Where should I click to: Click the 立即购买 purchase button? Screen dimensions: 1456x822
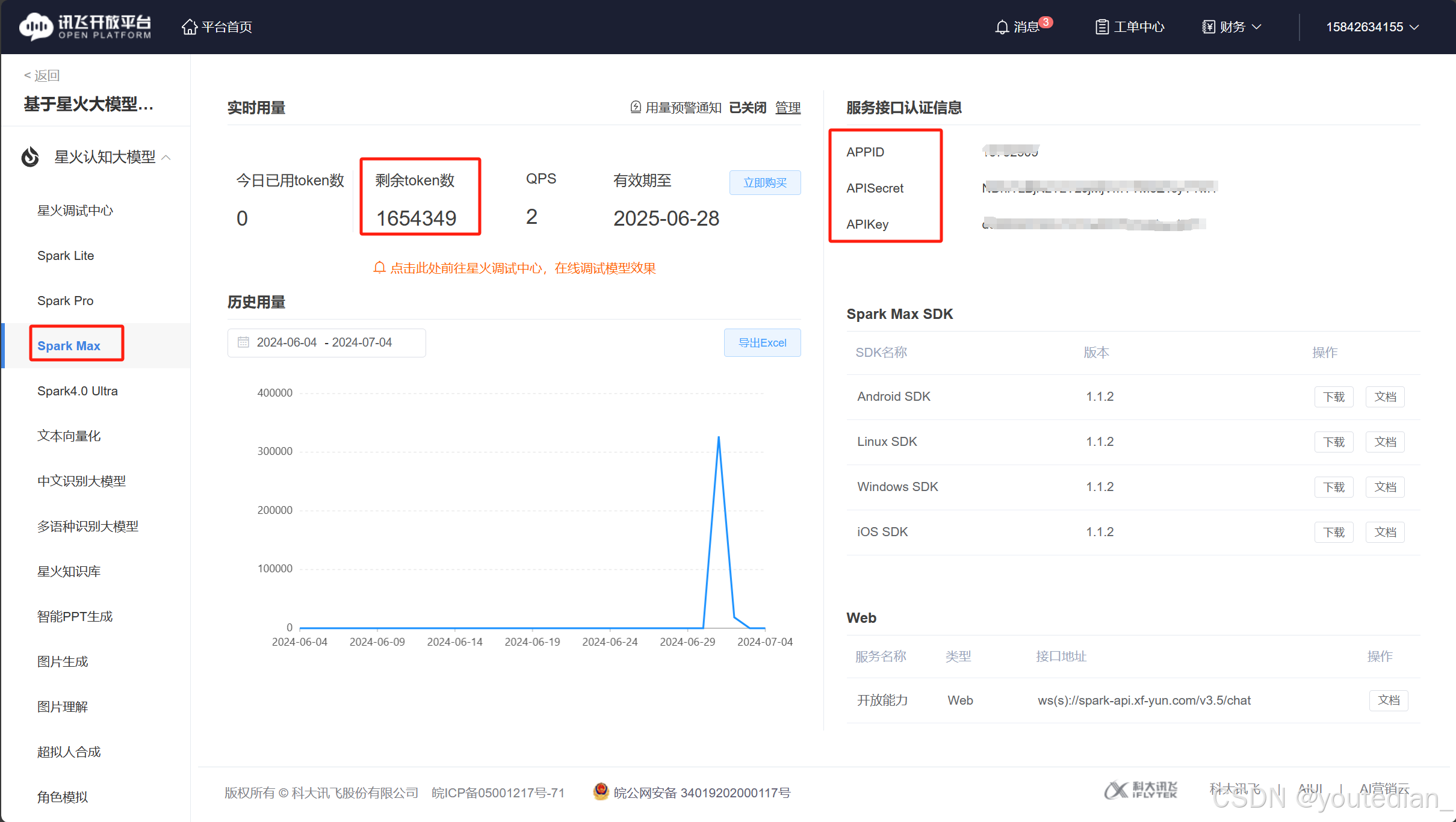(x=765, y=182)
